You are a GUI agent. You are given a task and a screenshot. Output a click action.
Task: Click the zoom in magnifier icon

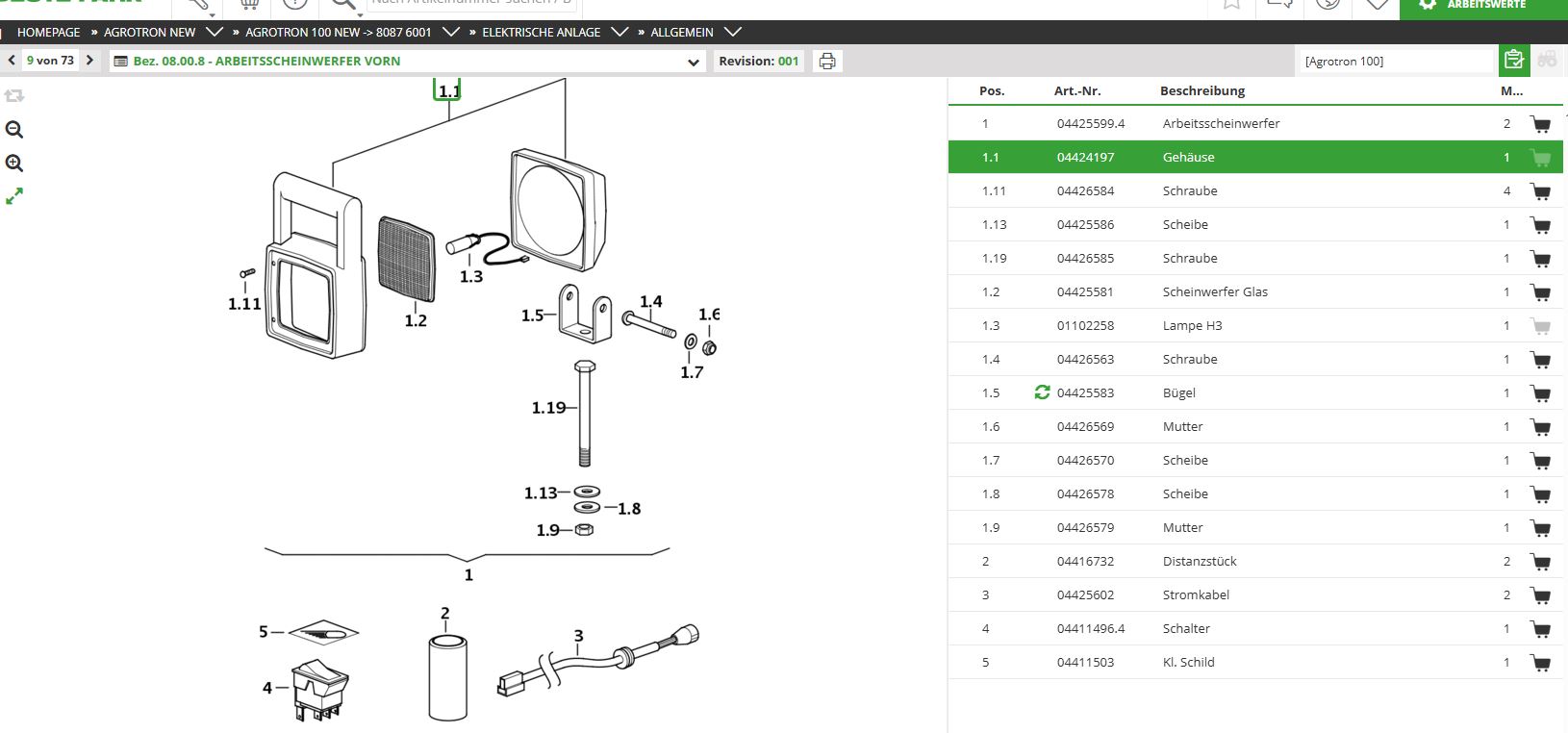click(x=14, y=163)
